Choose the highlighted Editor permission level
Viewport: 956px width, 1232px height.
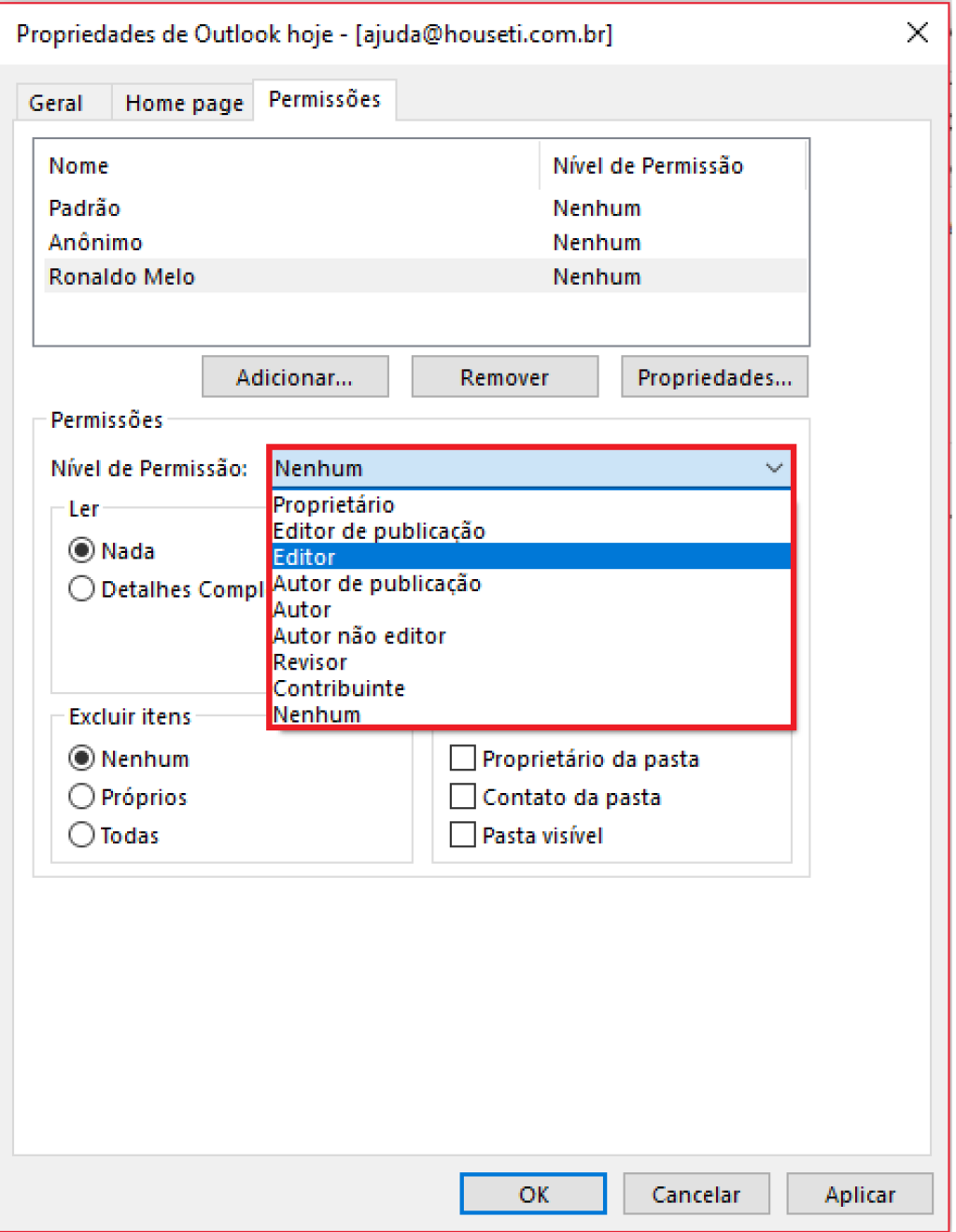pyautogui.click(x=530, y=557)
